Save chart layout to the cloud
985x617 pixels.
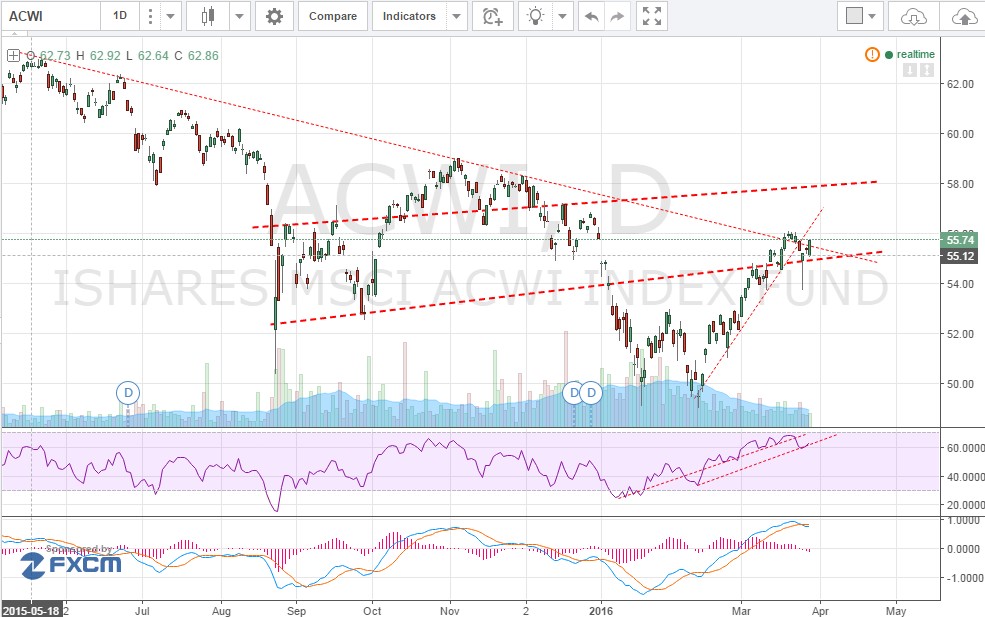pyautogui.click(x=964, y=16)
